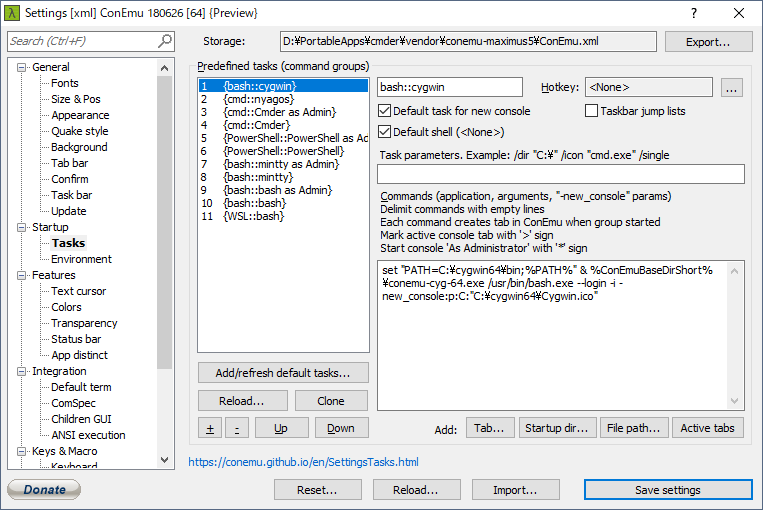763x510 pixels.
Task: Open the Transparency settings page
Action: 84,323
